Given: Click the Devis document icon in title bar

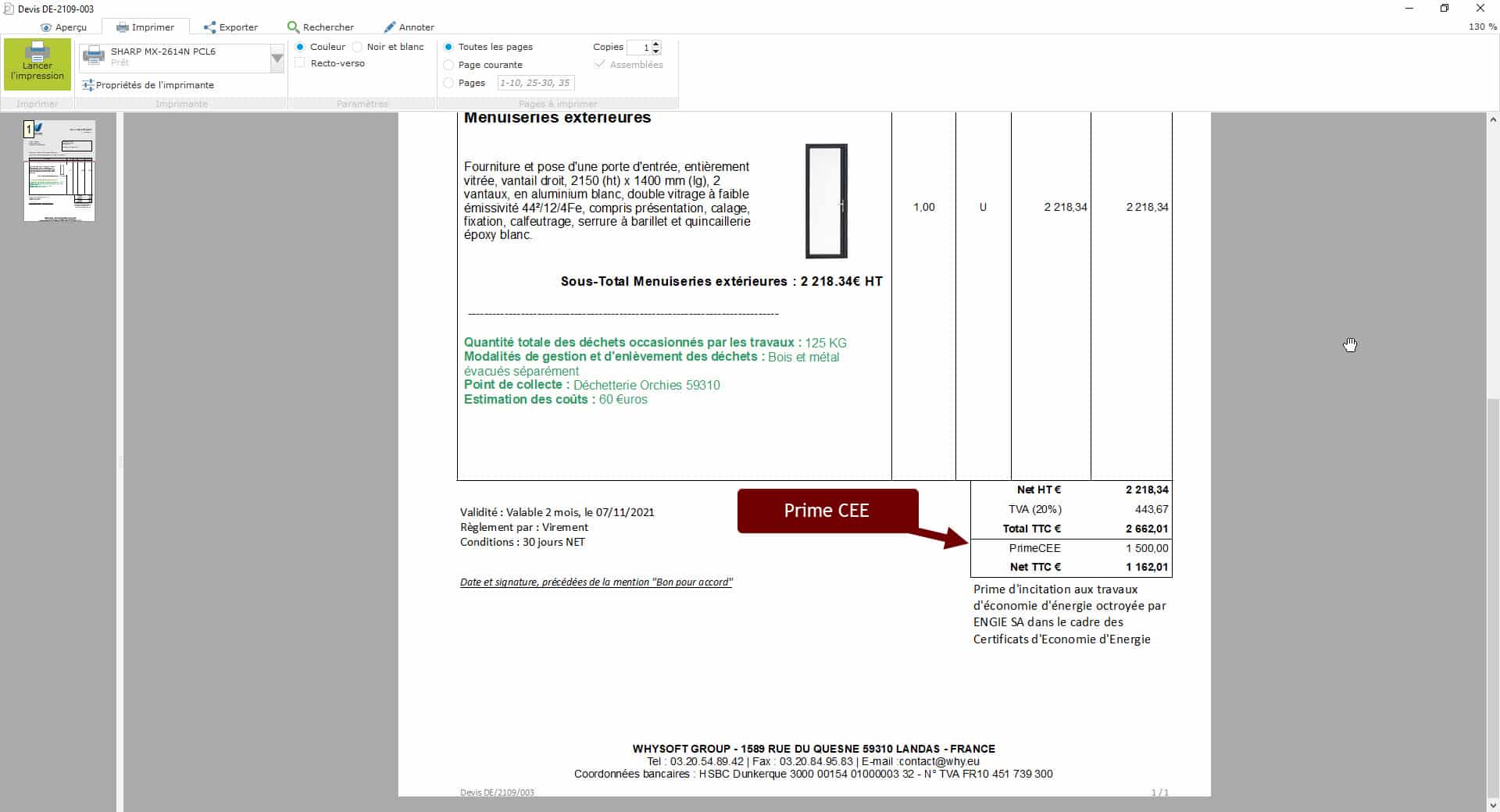Looking at the screenshot, I should (x=9, y=9).
